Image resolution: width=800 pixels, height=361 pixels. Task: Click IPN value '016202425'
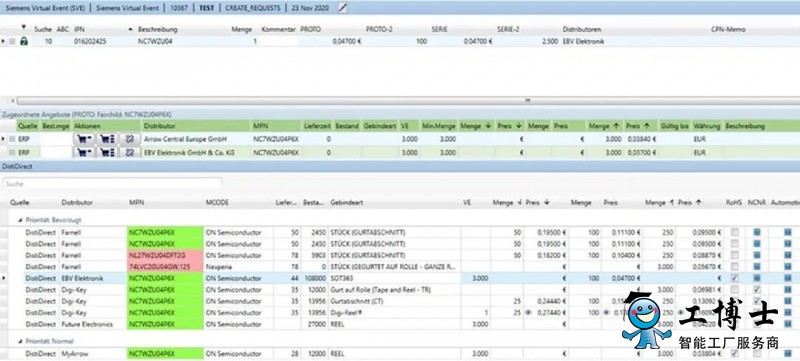[x=90, y=42]
